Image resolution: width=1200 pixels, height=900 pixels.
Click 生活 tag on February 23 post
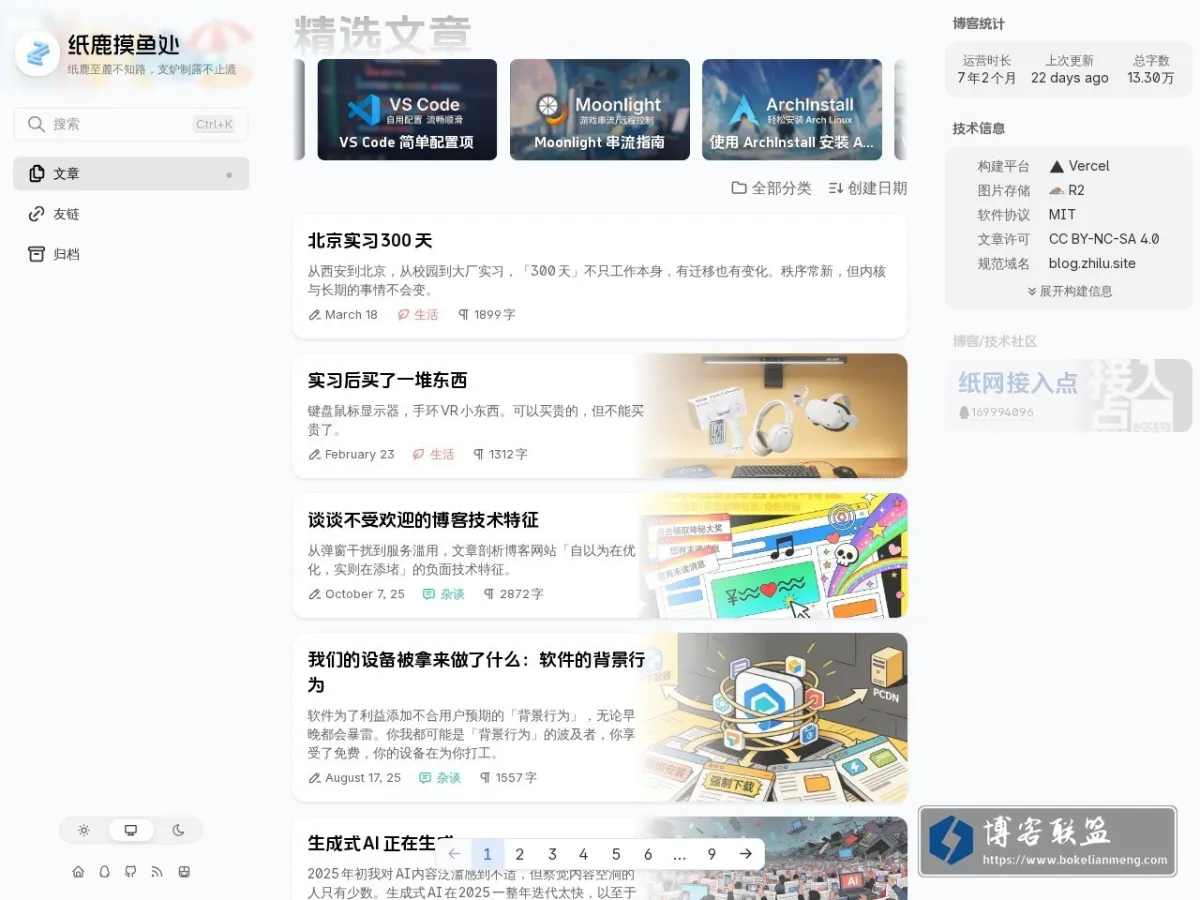(x=434, y=454)
